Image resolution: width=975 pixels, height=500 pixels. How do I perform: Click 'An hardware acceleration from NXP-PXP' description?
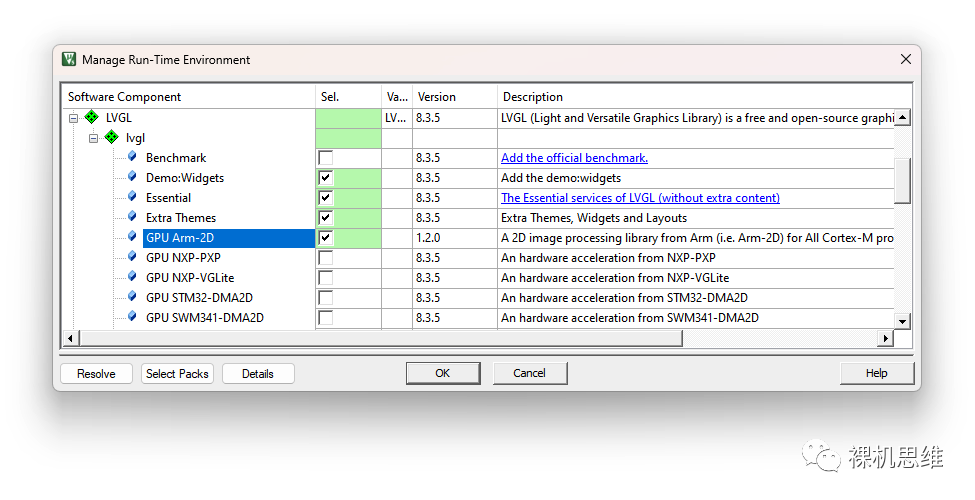[608, 257]
